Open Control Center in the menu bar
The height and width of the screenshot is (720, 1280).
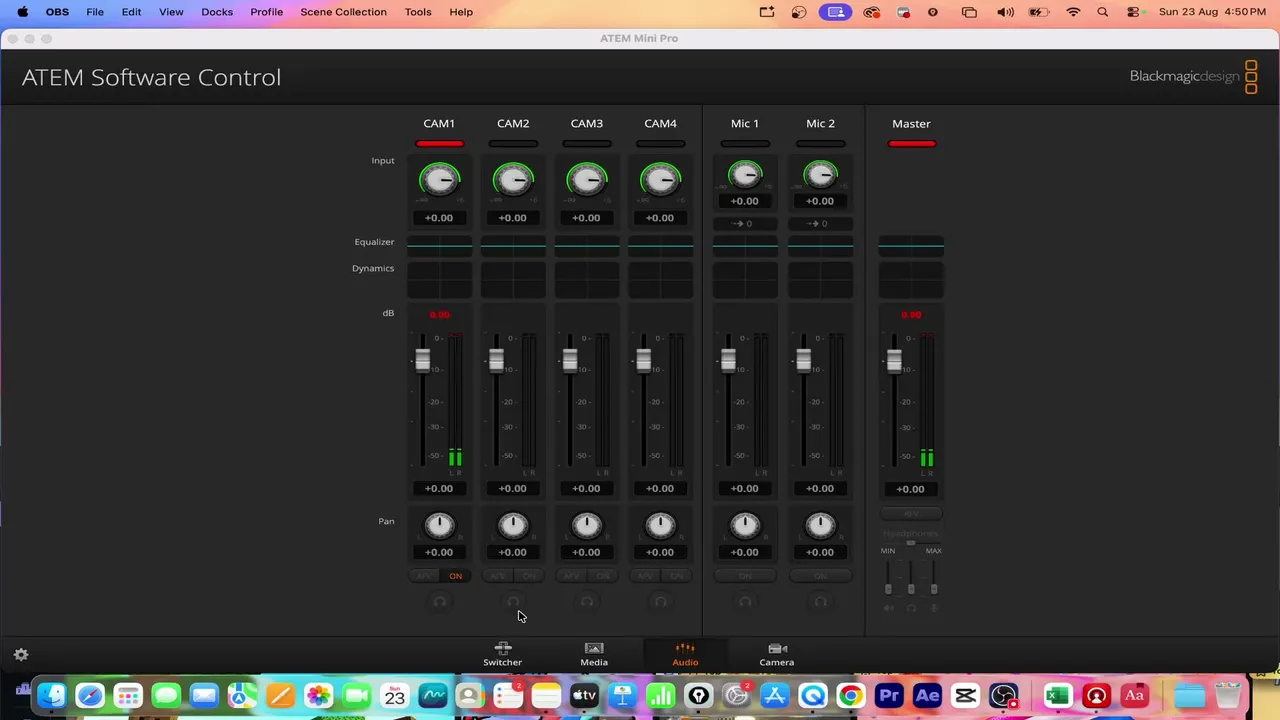pyautogui.click(x=1134, y=12)
